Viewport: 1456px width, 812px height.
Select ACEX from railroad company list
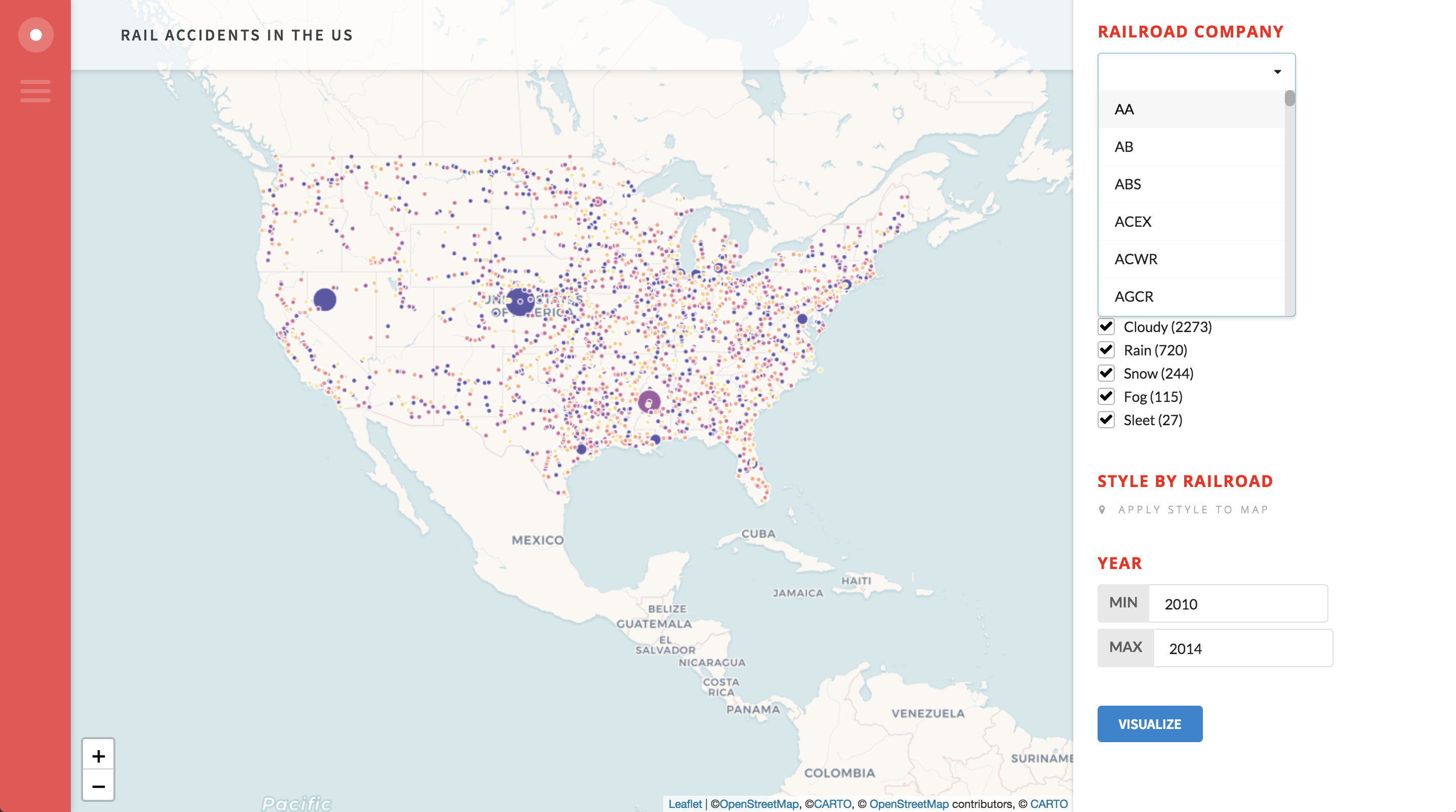pos(1134,222)
